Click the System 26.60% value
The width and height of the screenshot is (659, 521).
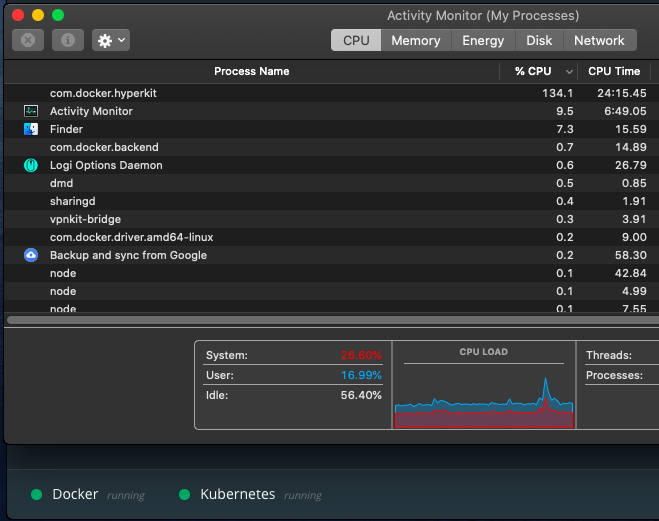(361, 355)
